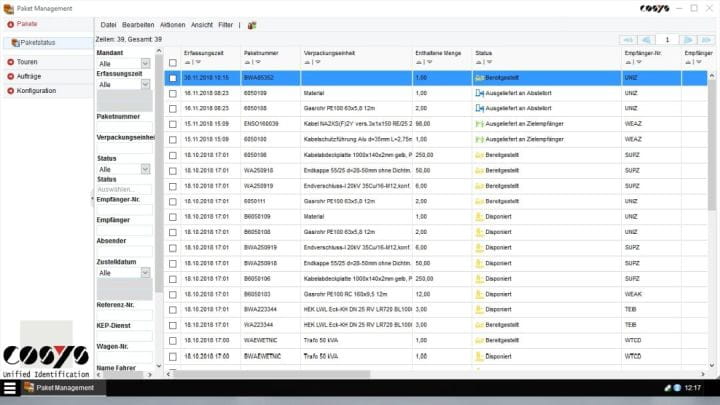Open the Bearbeiten menu
The image size is (720, 405).
(x=138, y=25)
